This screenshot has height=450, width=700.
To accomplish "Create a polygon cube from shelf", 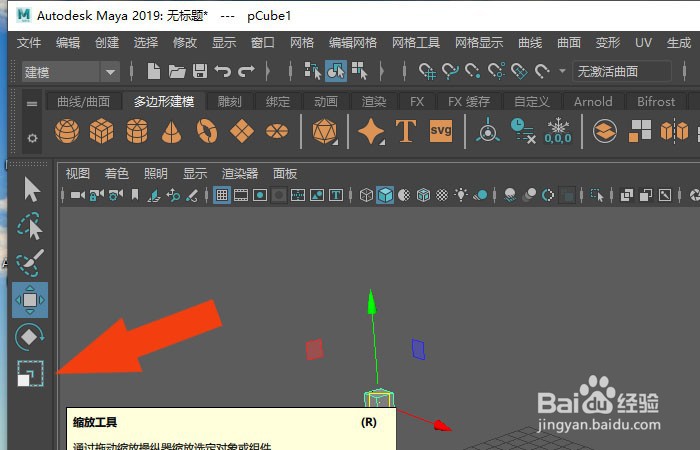I will [x=102, y=131].
